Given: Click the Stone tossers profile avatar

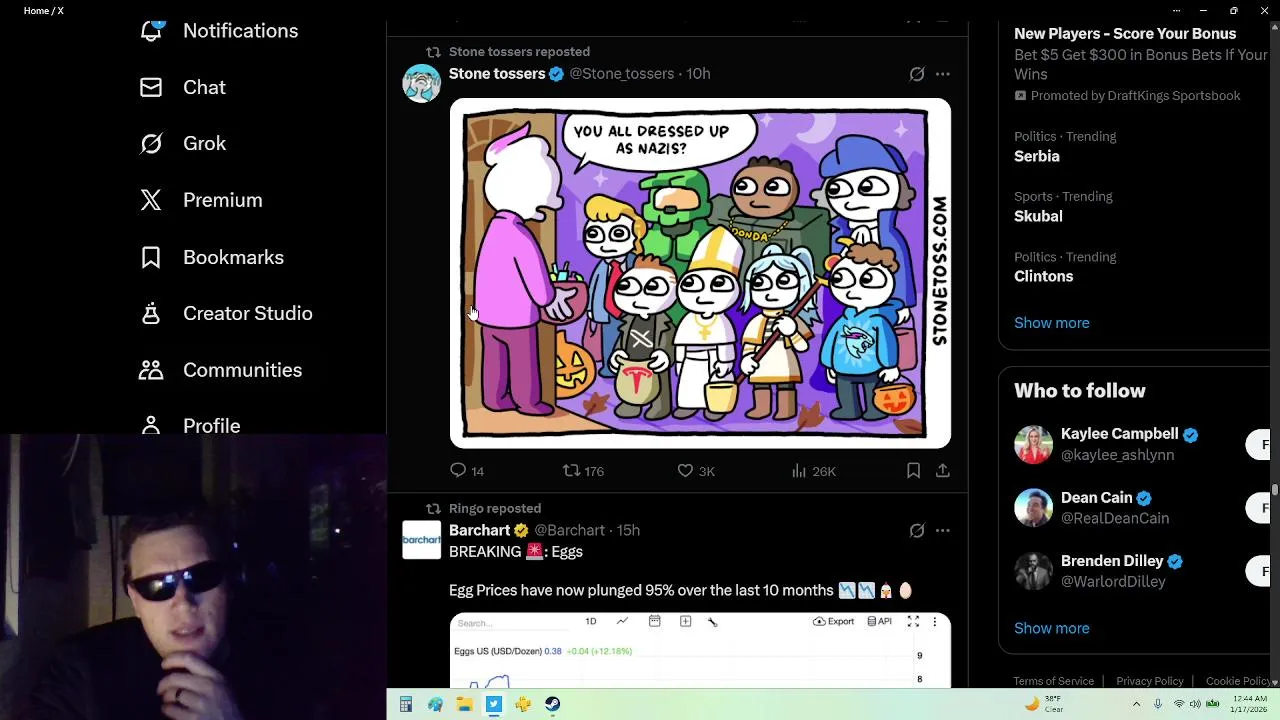Looking at the screenshot, I should coord(421,83).
